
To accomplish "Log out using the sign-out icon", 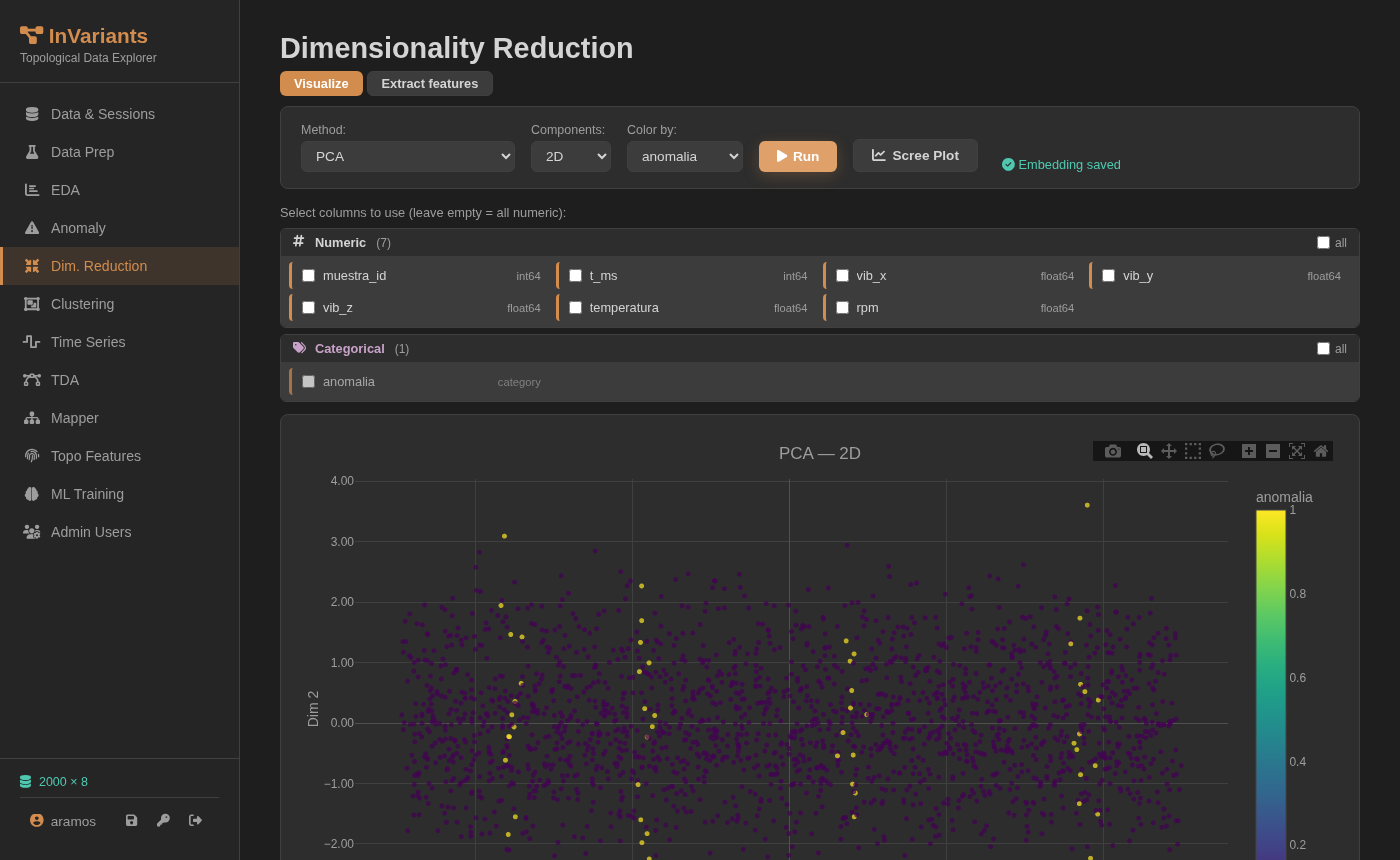I will click(195, 820).
